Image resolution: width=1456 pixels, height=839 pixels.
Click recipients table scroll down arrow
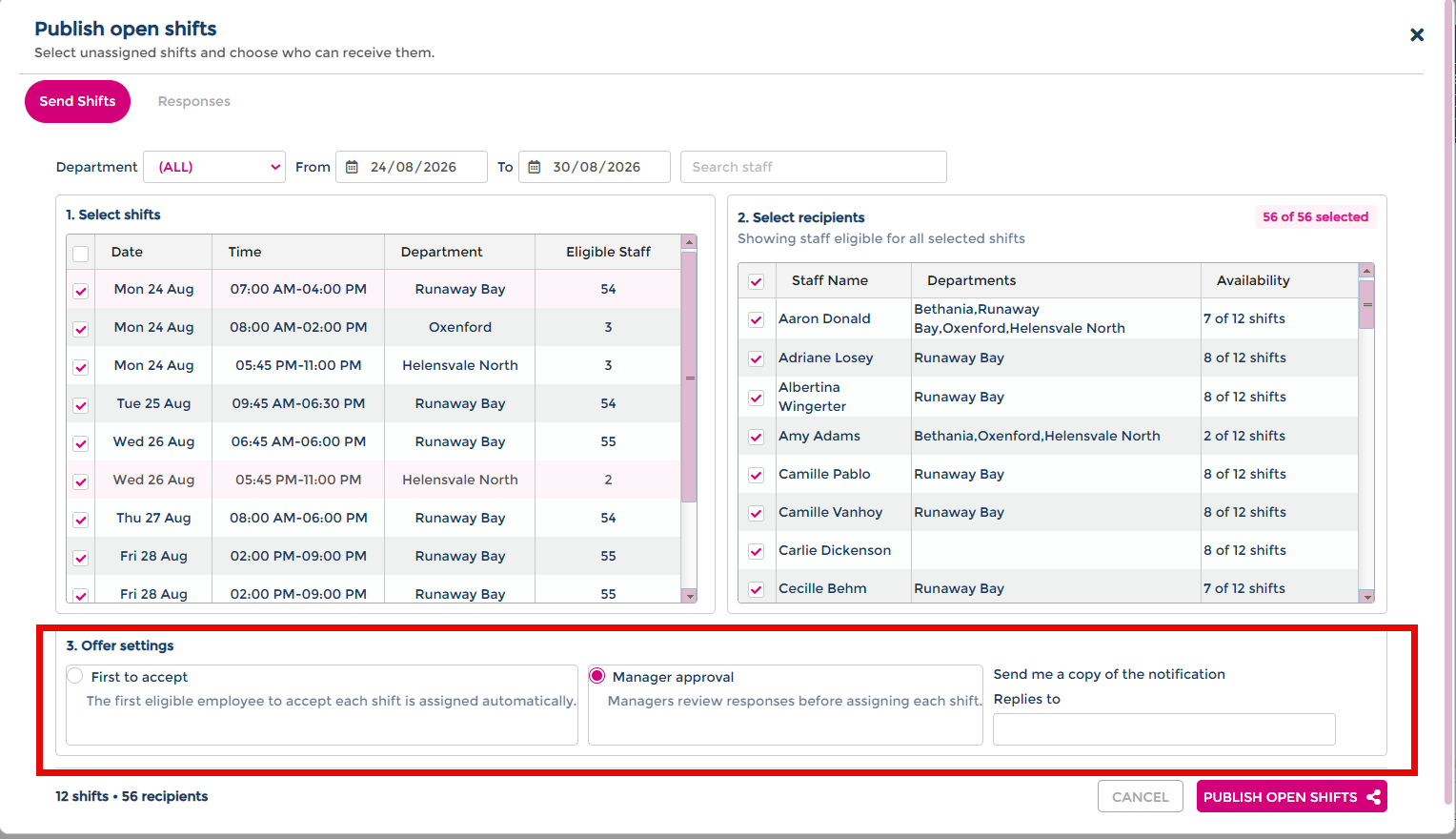point(1366,597)
